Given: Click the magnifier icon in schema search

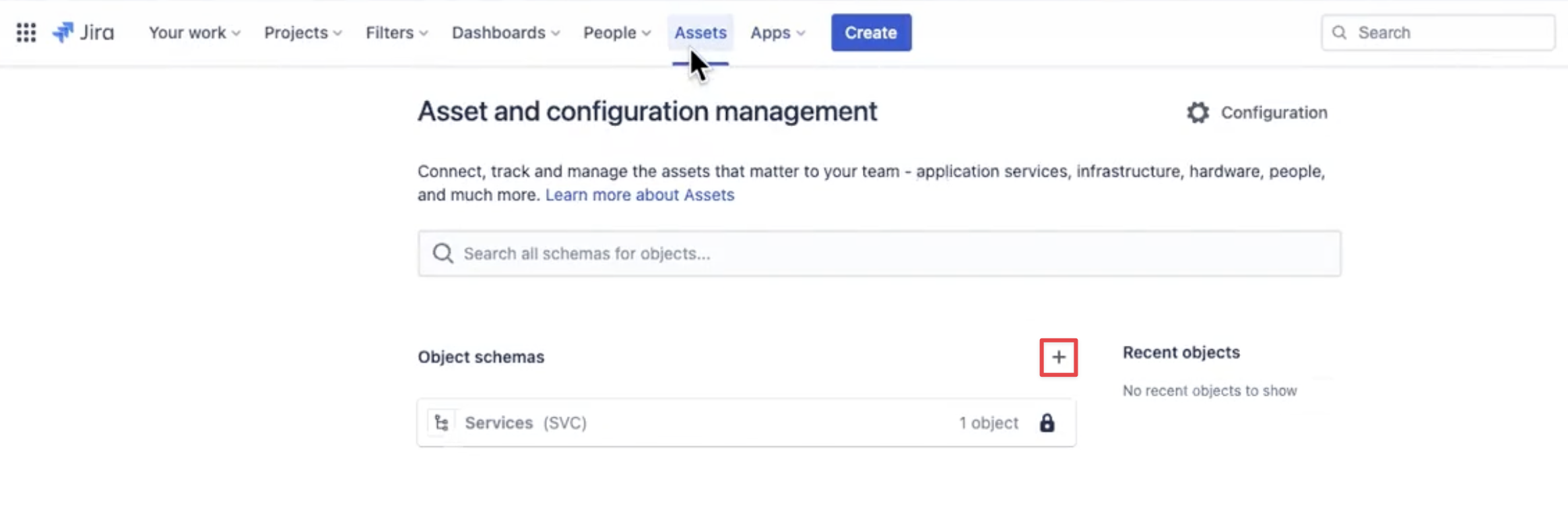Looking at the screenshot, I should point(443,253).
